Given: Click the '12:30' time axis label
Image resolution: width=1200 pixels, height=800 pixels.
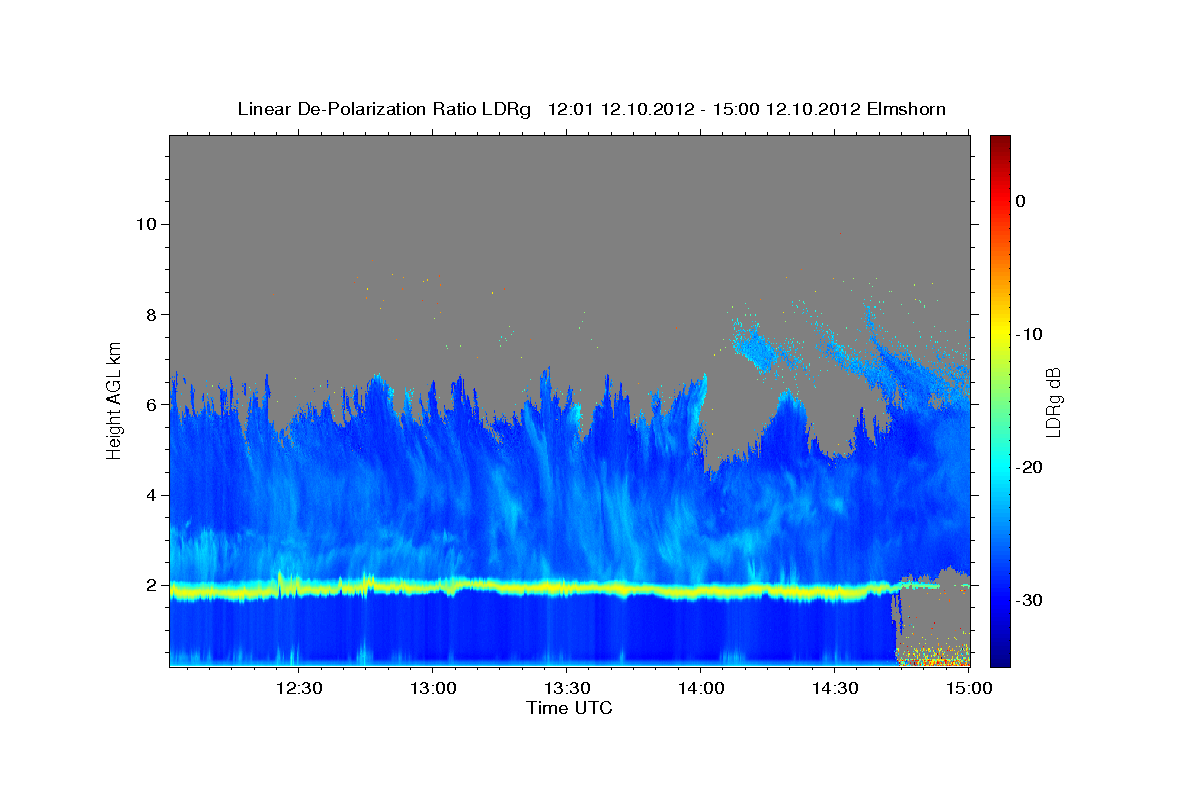Looking at the screenshot, I should (298, 689).
